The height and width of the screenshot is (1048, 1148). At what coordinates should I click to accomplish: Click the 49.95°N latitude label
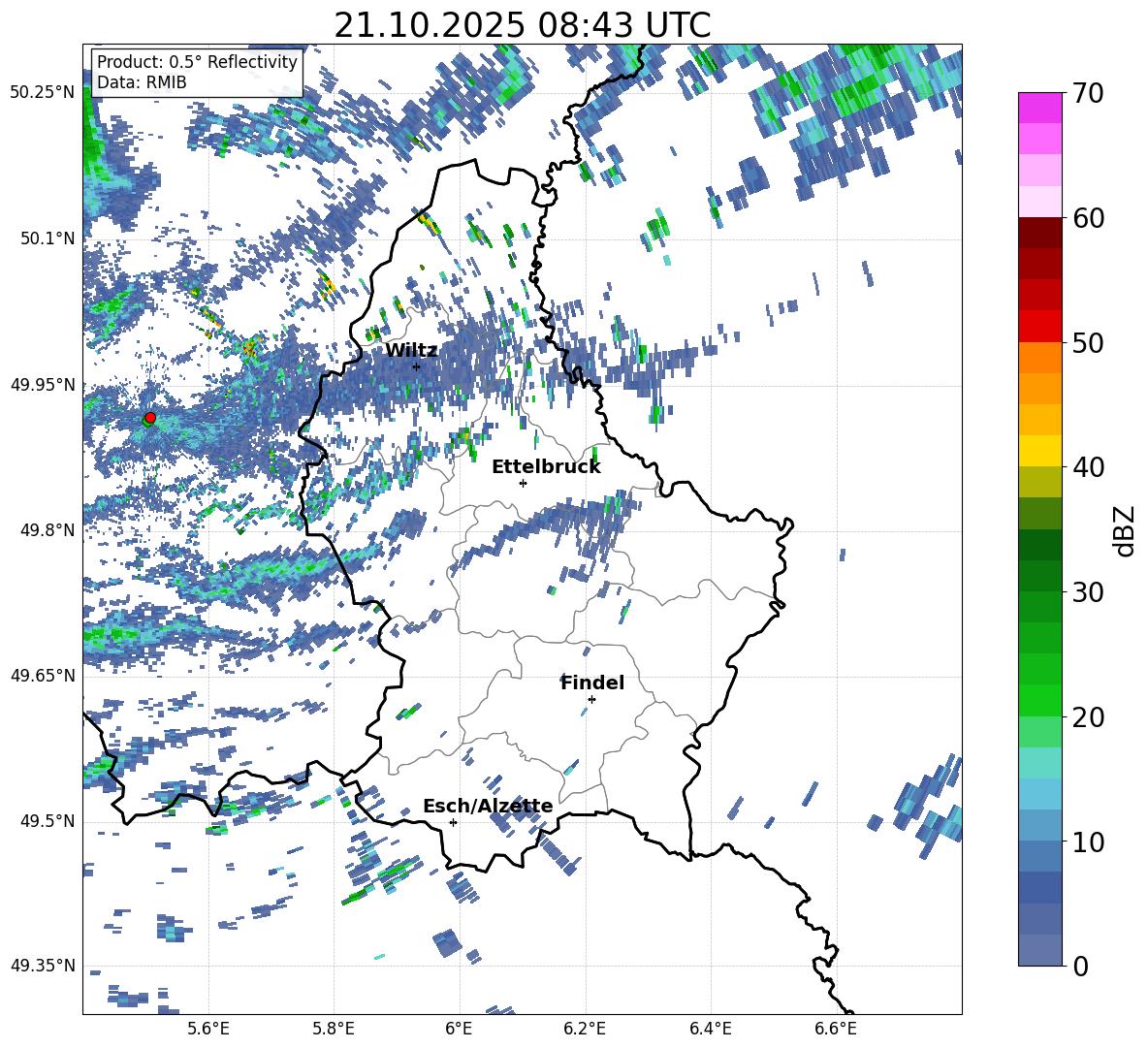[x=43, y=385]
